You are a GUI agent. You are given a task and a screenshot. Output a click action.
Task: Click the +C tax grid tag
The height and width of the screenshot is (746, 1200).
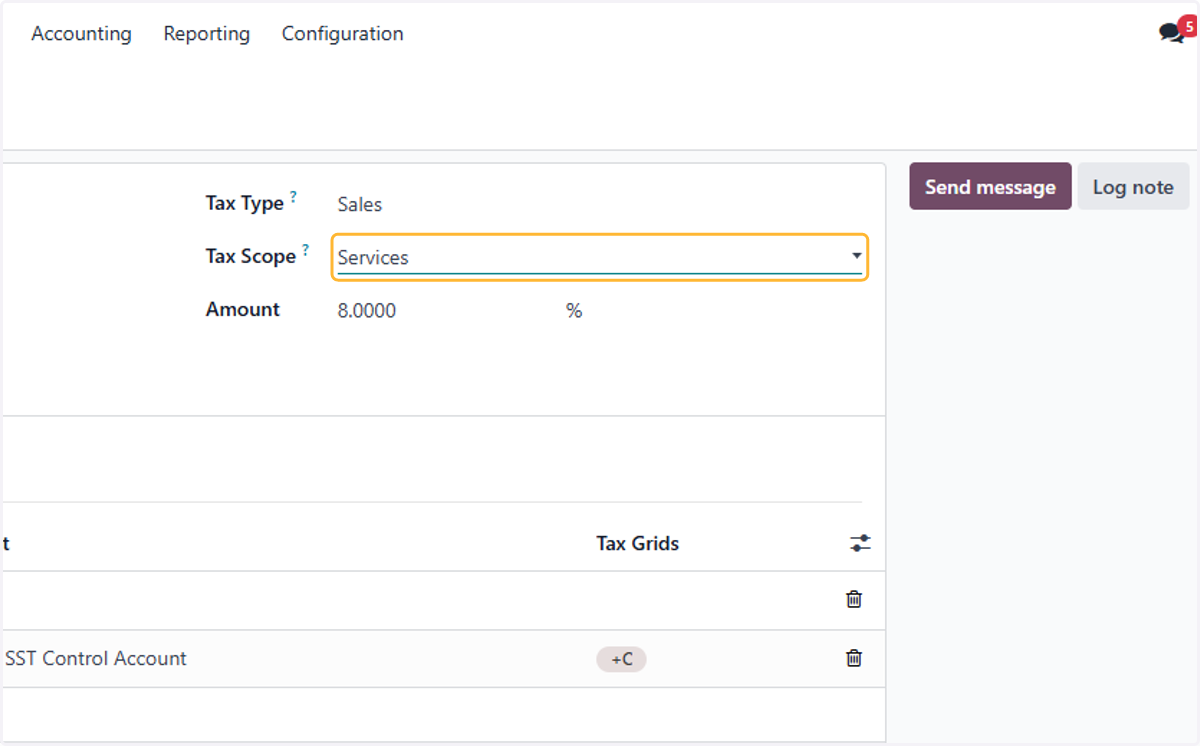pyautogui.click(x=622, y=659)
